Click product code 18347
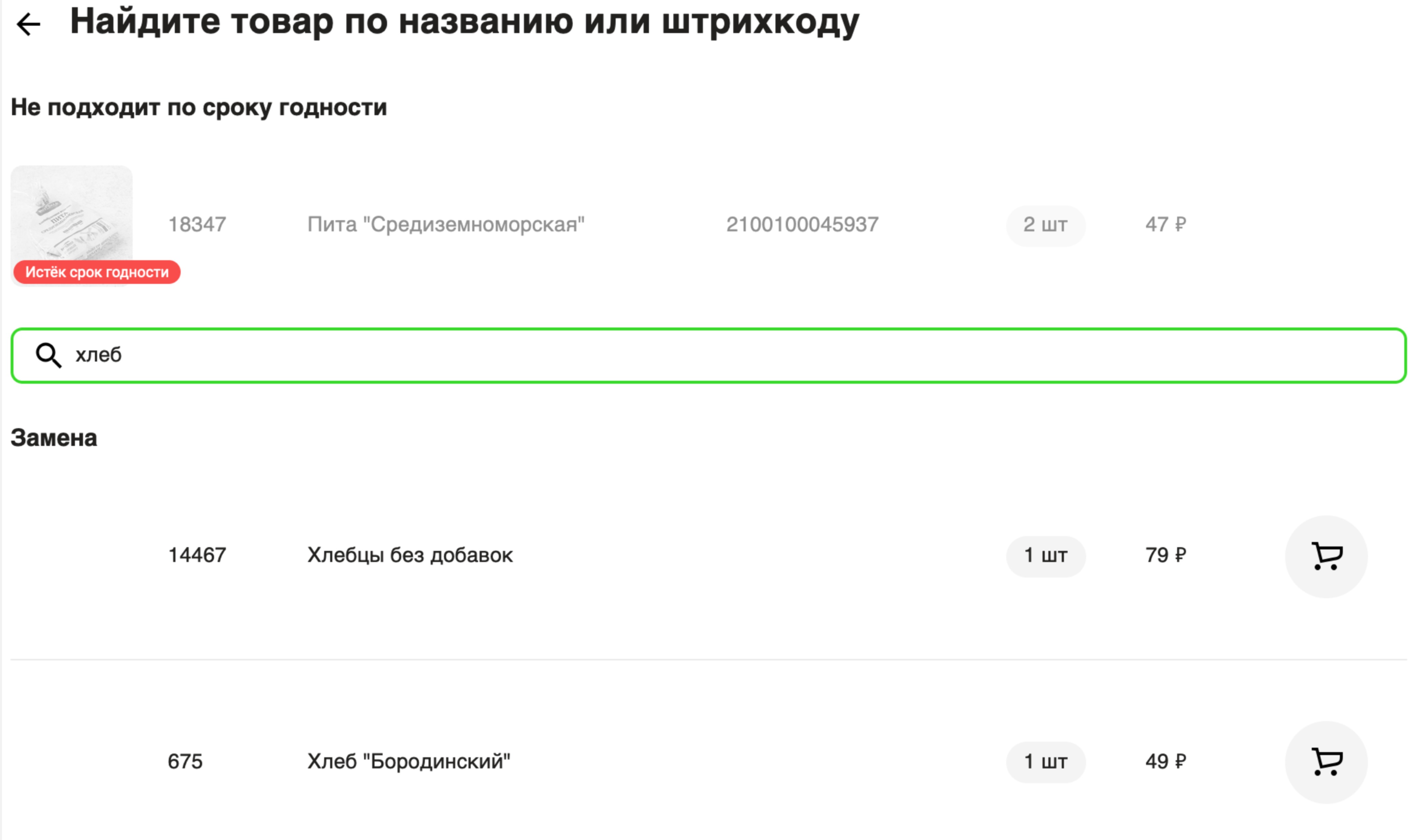The width and height of the screenshot is (1418, 840). (x=197, y=225)
